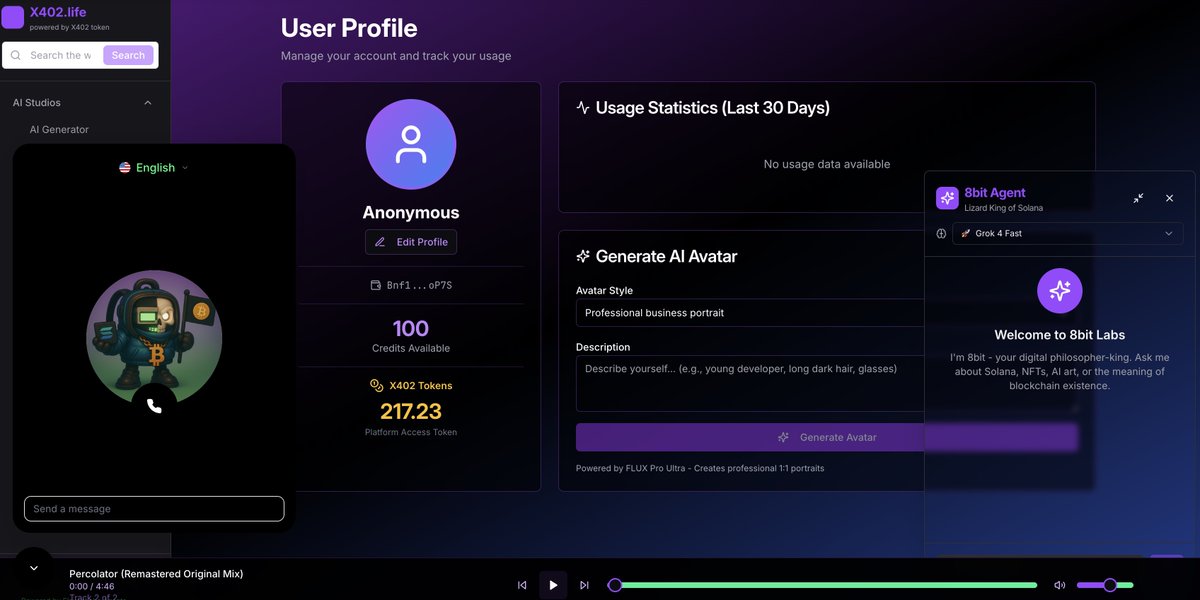The height and width of the screenshot is (600, 1200).
Task: Click the X402.life purple logo icon
Action: pyautogui.click(x=13, y=17)
